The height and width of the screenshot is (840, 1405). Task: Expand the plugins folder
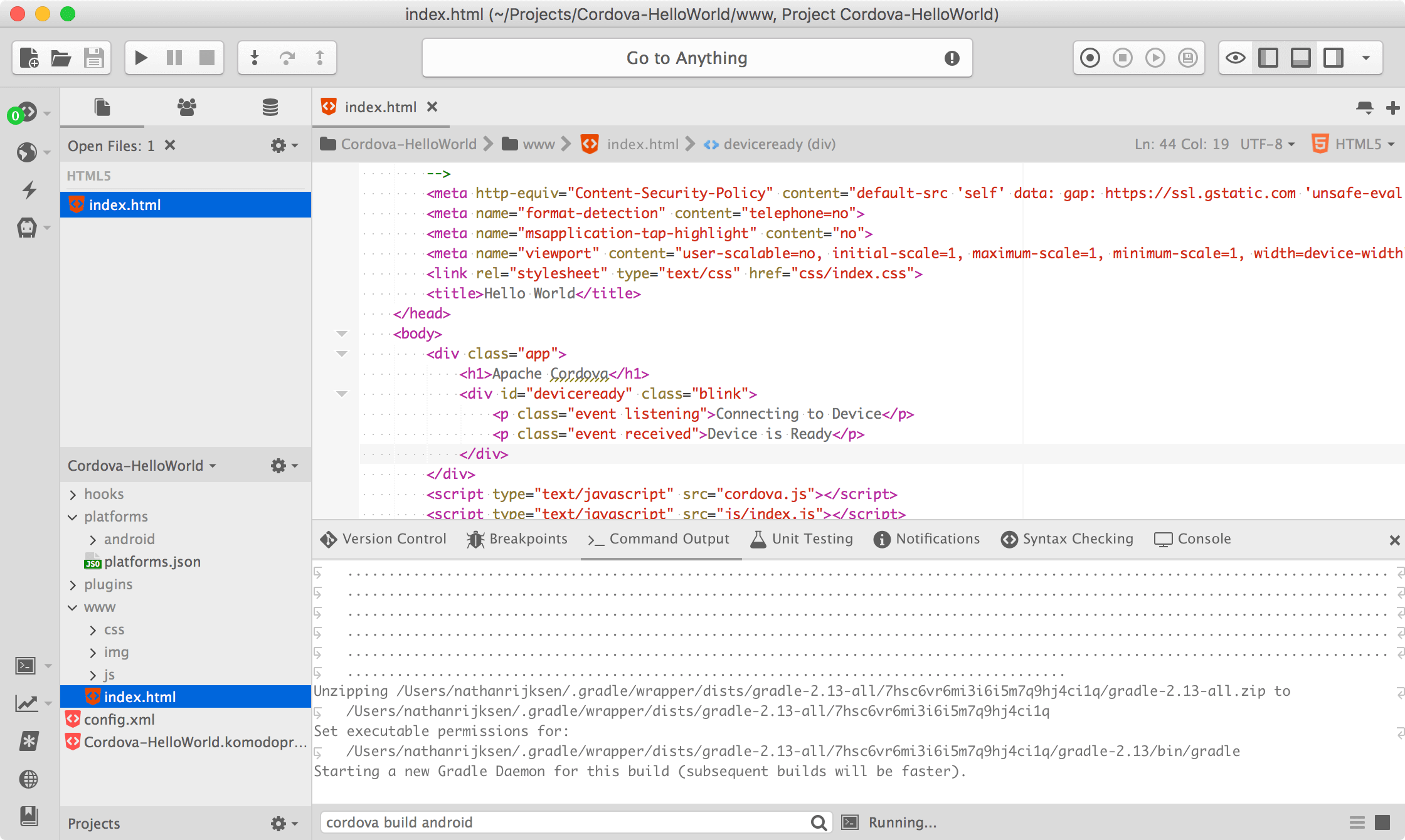[x=73, y=585]
